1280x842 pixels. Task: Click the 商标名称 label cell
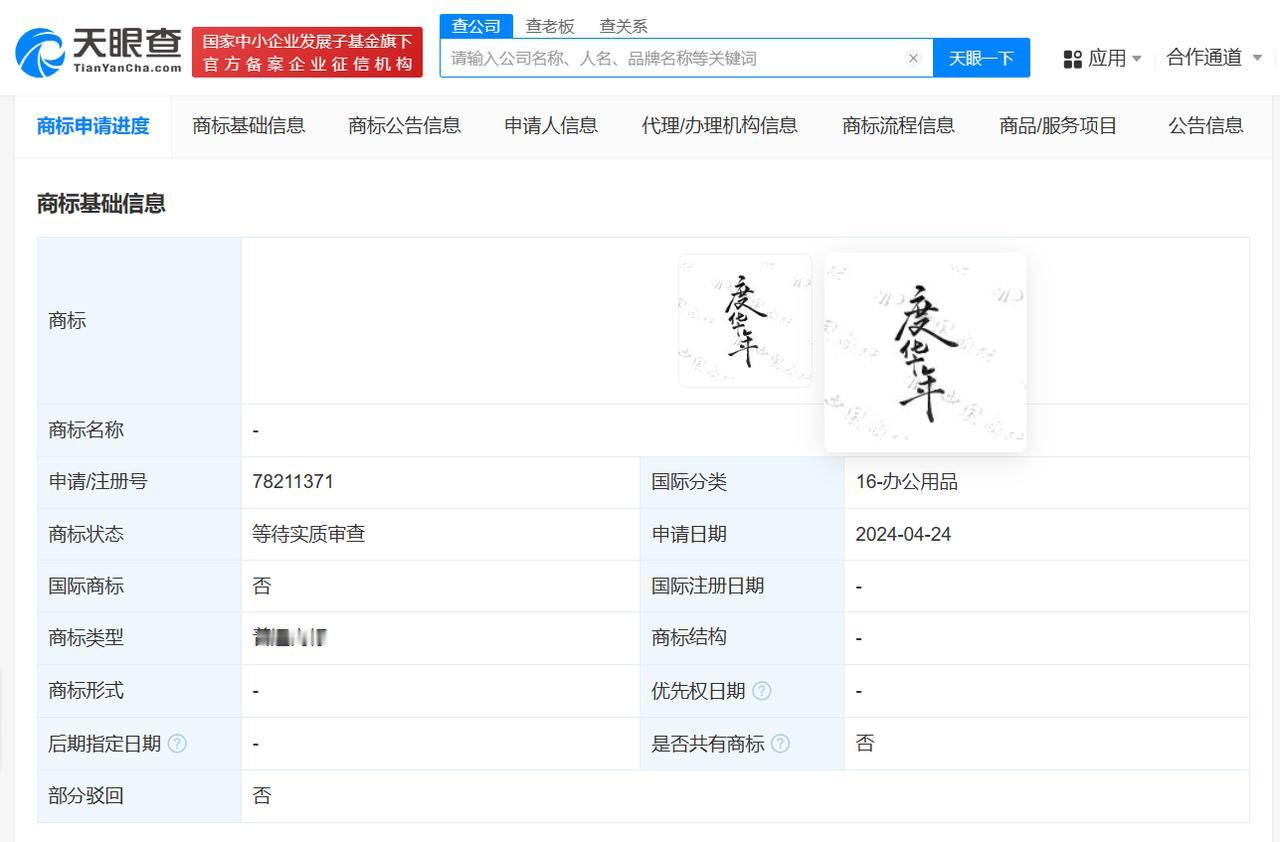(139, 430)
